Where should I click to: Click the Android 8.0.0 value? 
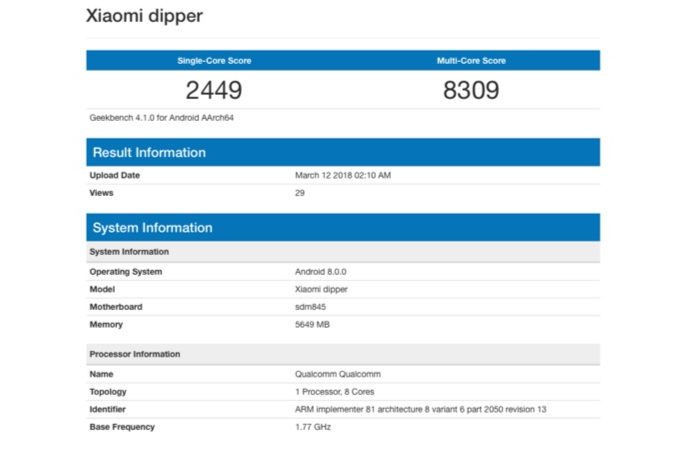[x=322, y=272]
